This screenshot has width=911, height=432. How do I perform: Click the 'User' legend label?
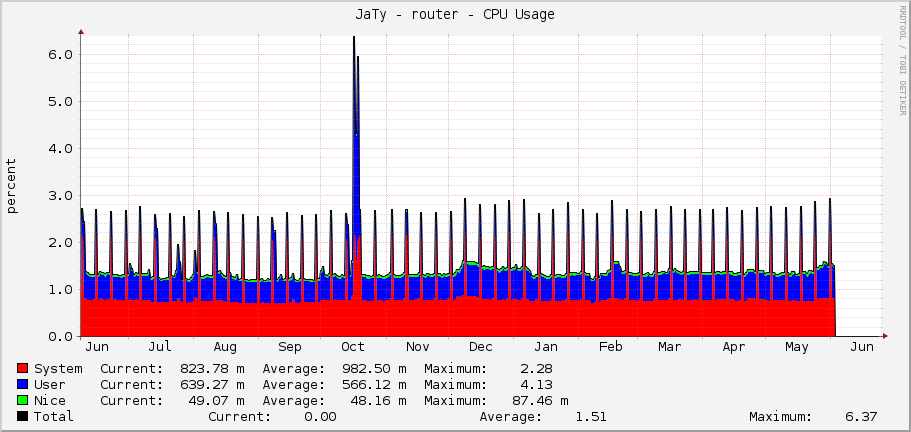pos(50,384)
